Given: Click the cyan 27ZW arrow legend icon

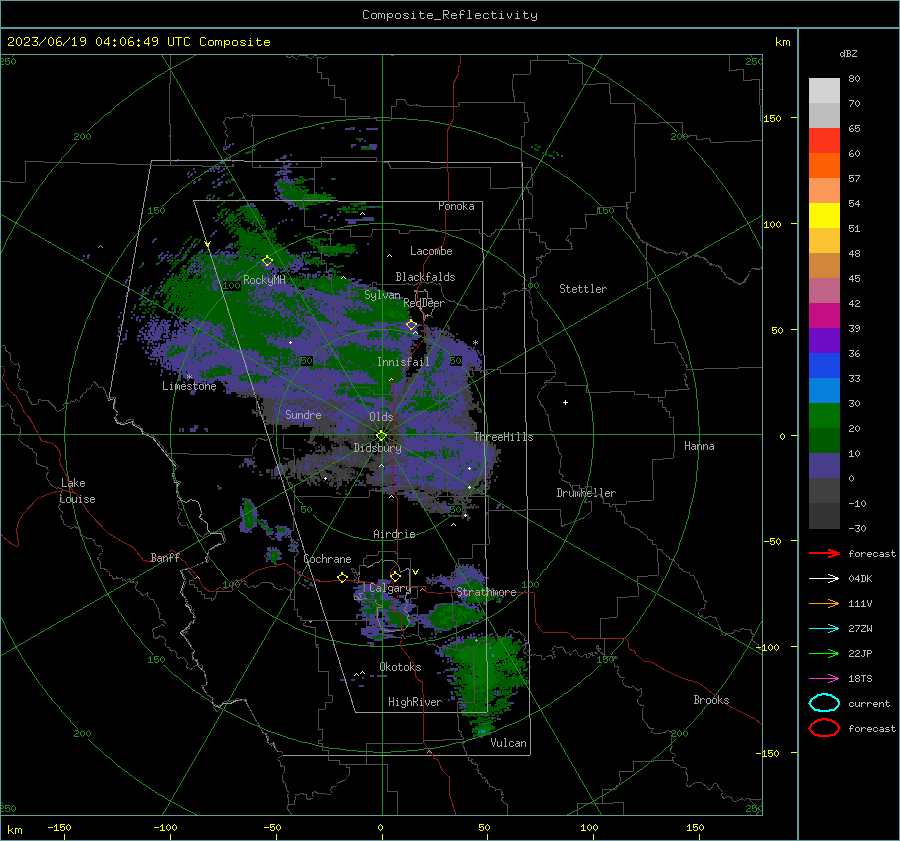Looking at the screenshot, I should pyautogui.click(x=824, y=629).
